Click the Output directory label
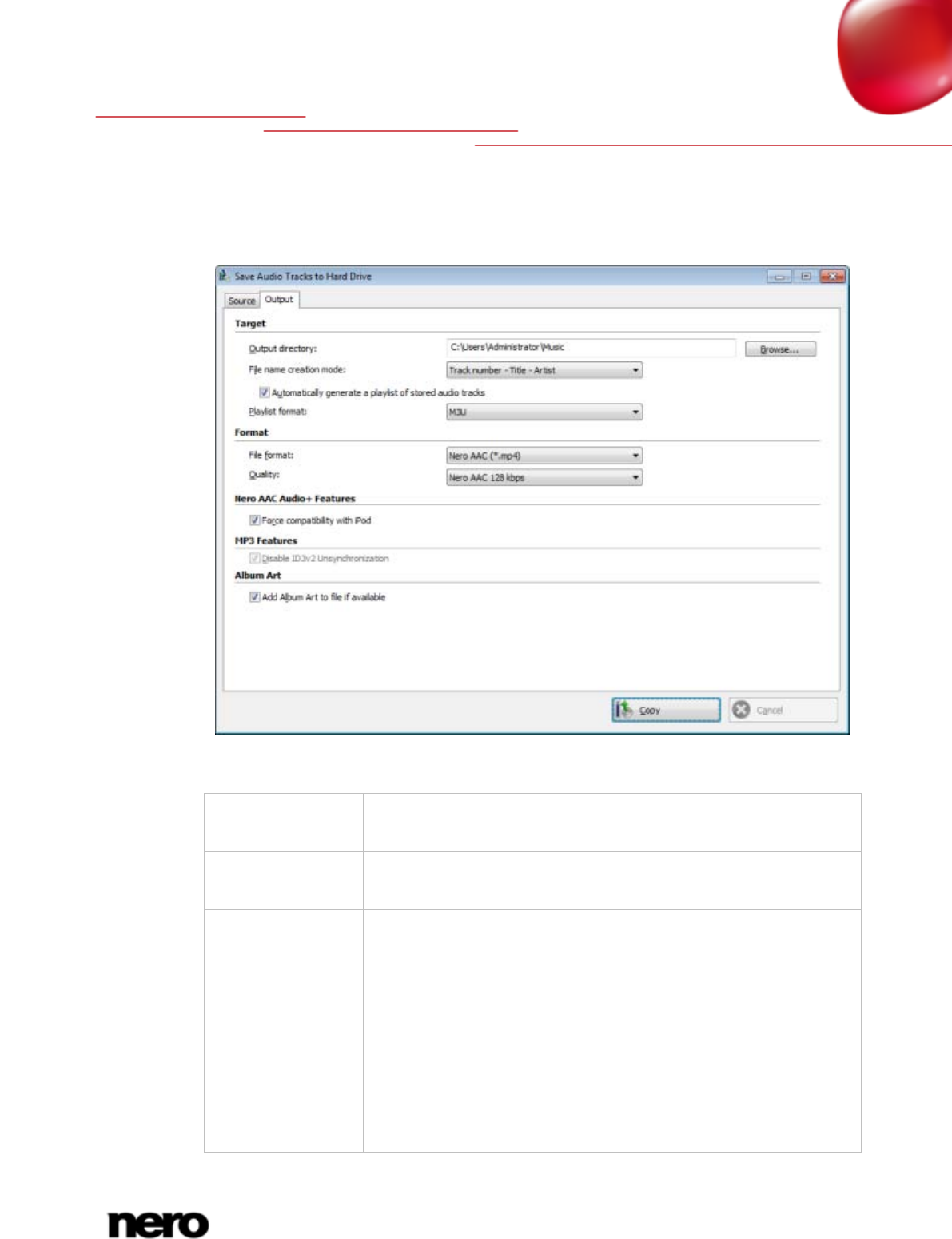Viewport: 952px width, 1239px height. point(283,349)
